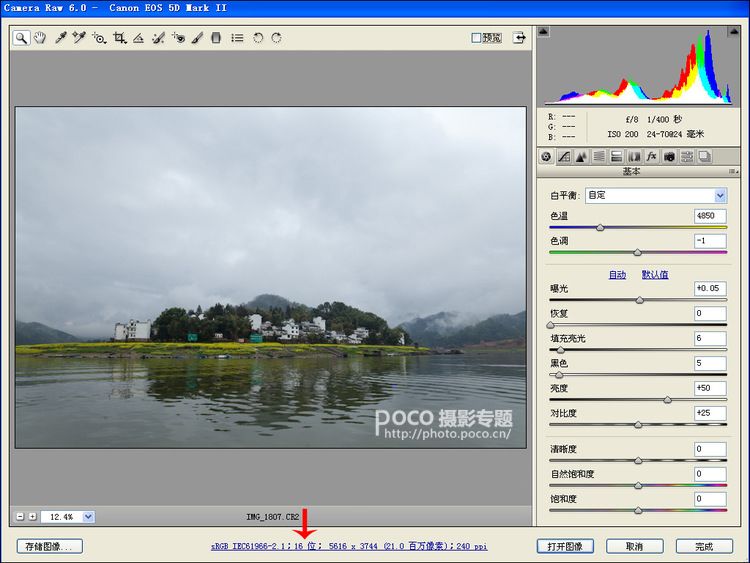Click the 清晰度 clarity slider handle

[x=638, y=461]
